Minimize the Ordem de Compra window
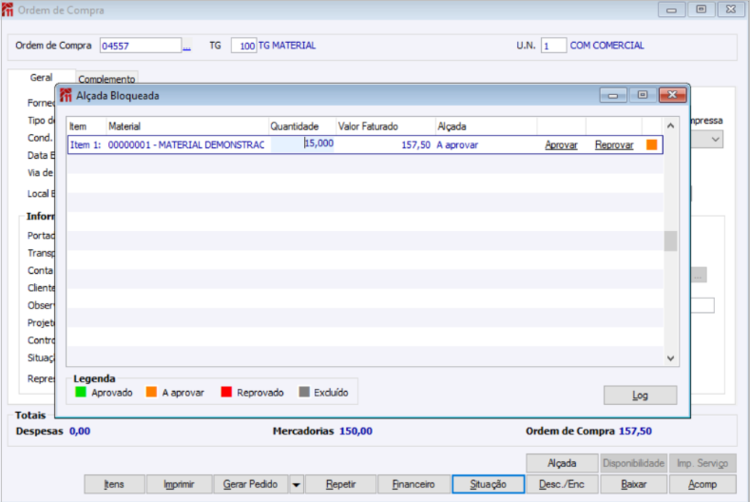750x502 pixels. pyautogui.click(x=672, y=10)
